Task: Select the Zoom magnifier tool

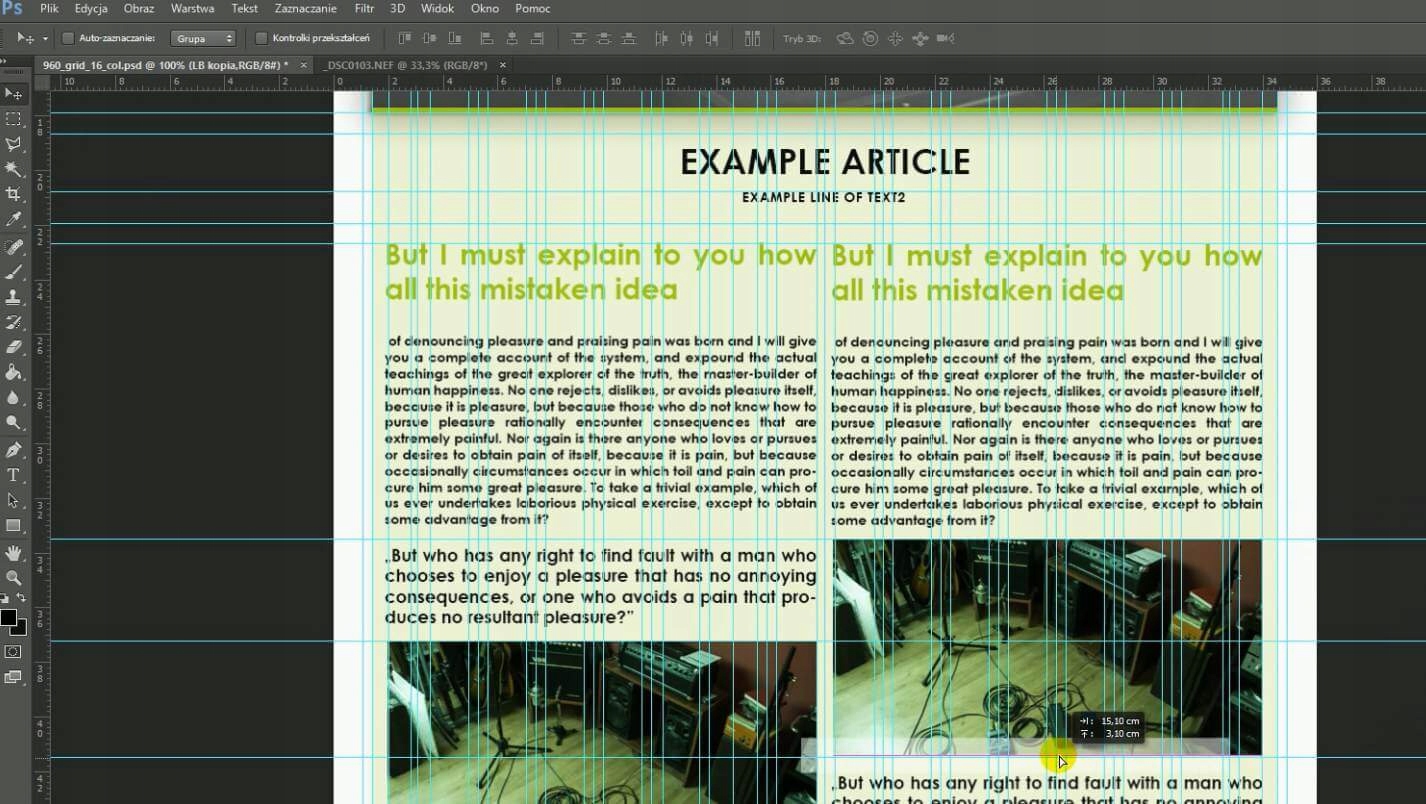Action: (13, 578)
